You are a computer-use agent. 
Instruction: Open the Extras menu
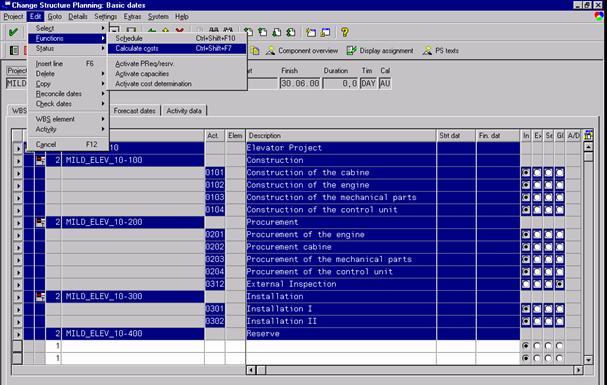pyautogui.click(x=132, y=17)
